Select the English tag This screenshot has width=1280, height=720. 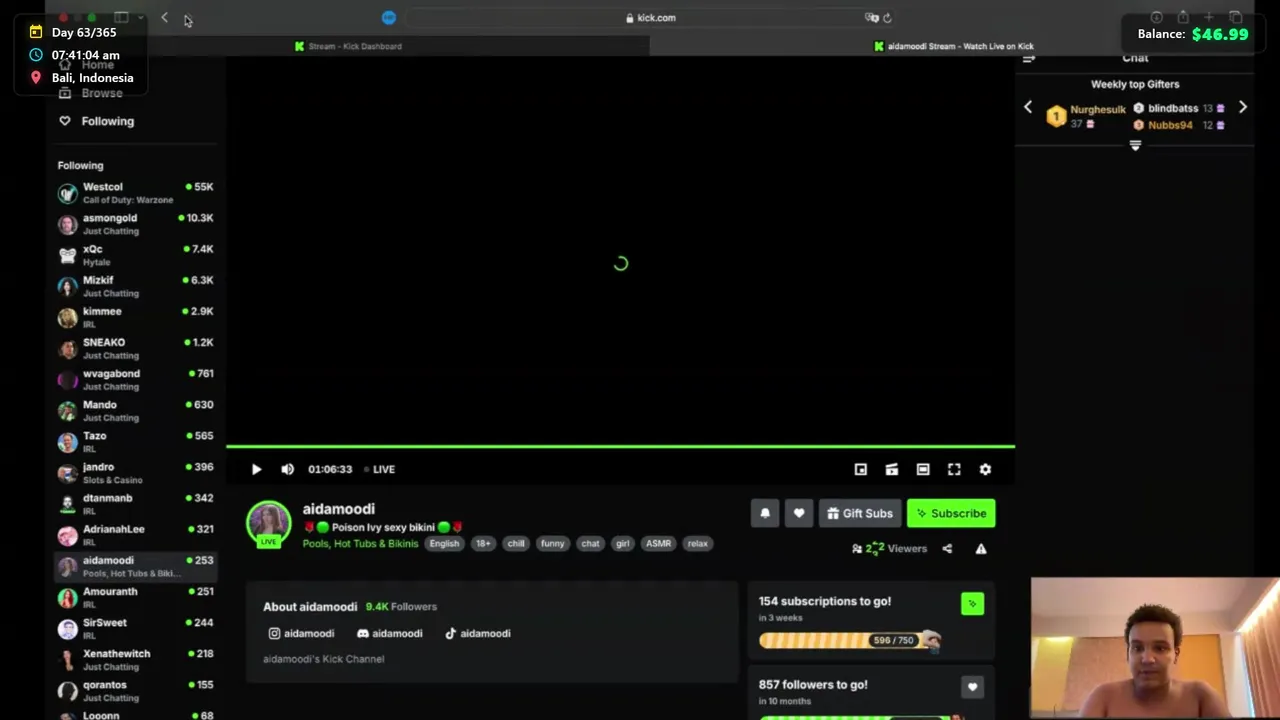pyautogui.click(x=444, y=544)
